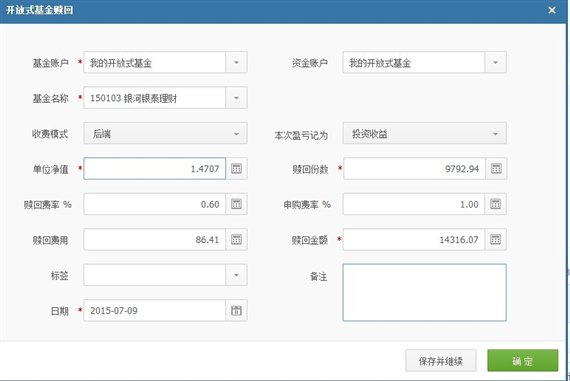The width and height of the screenshot is (570, 381).
Task: Click the 保存并继续 button
Action: click(x=441, y=361)
